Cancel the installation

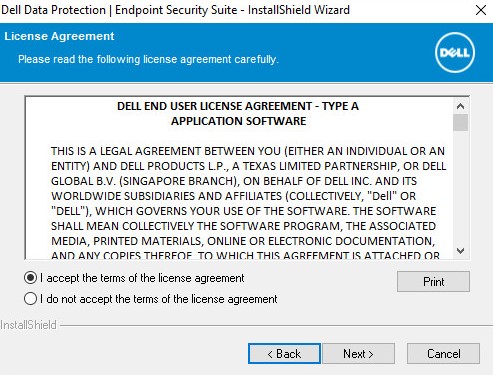(443, 354)
